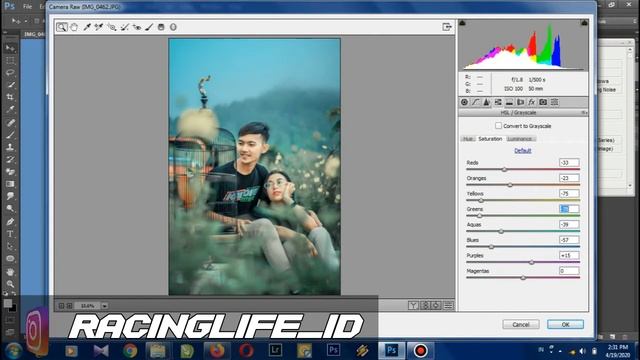This screenshot has height=360, width=640.
Task: Switch to the Saturation tab
Action: (490, 139)
